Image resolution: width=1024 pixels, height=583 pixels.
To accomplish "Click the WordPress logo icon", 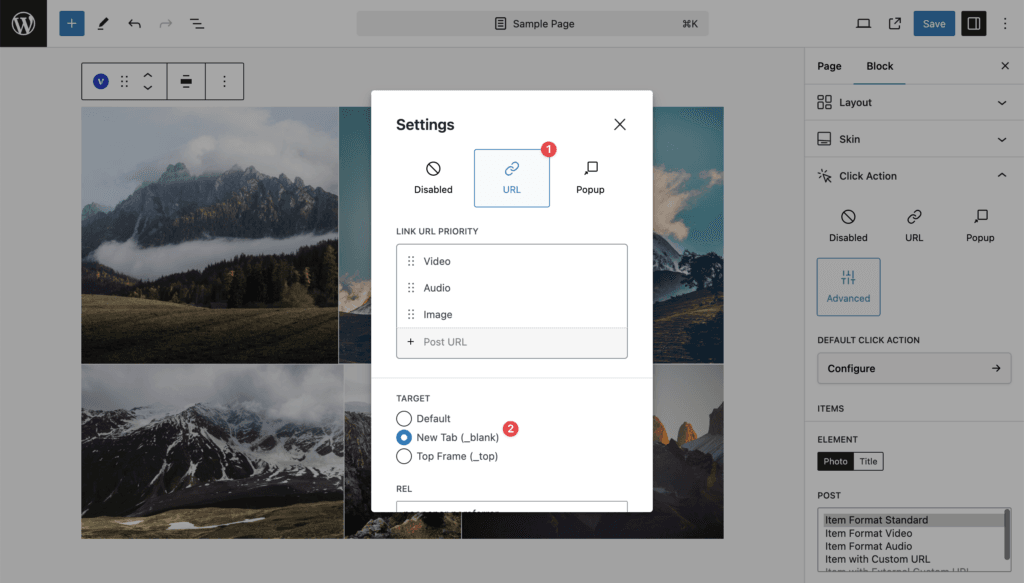I will point(24,24).
